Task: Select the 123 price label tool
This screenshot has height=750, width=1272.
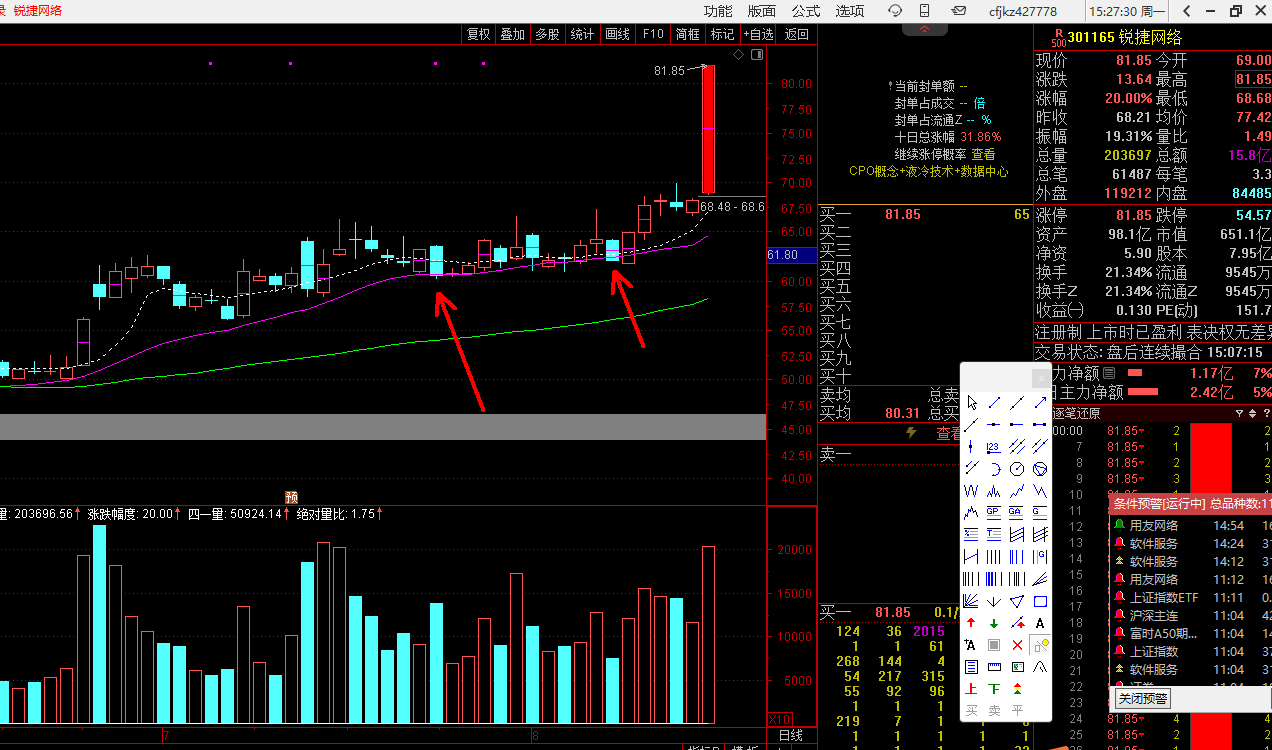Action: [994, 446]
